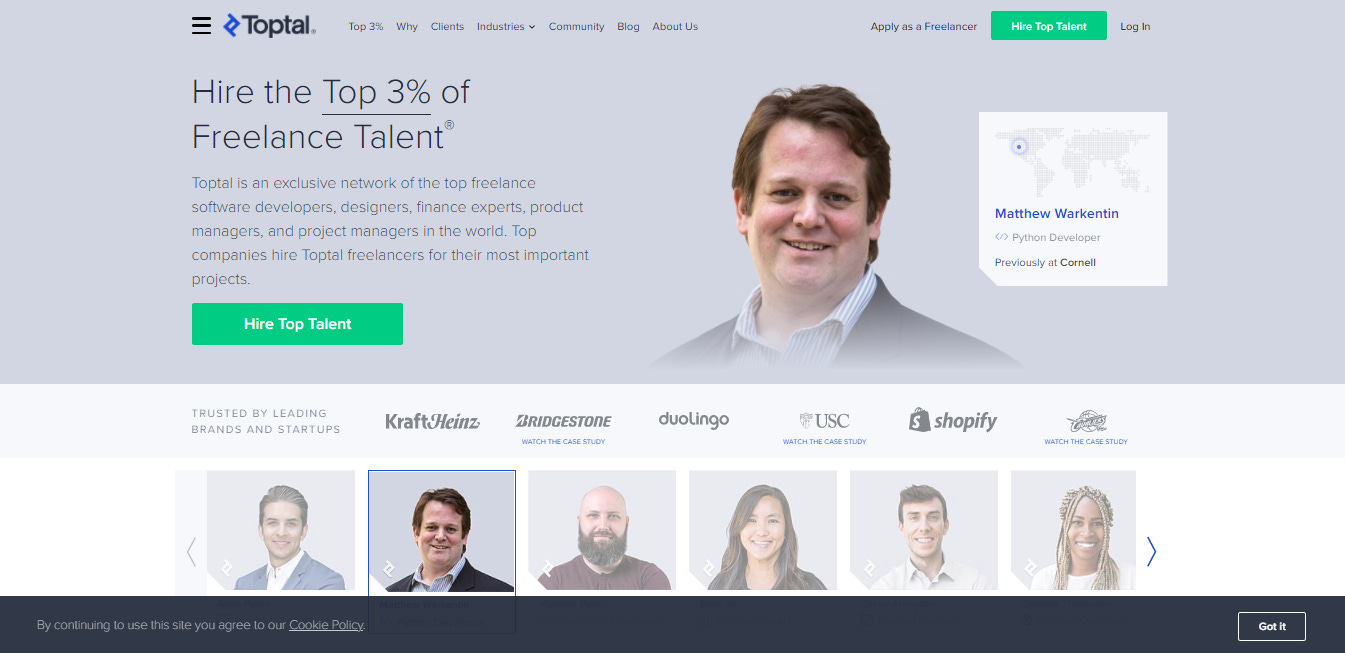This screenshot has width=1345, height=653.
Task: Click the Shopify logo
Action: point(953,420)
